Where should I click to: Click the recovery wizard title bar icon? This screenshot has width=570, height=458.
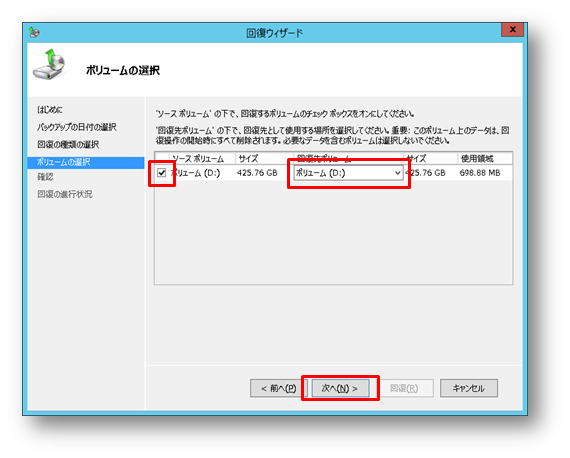click(x=34, y=32)
